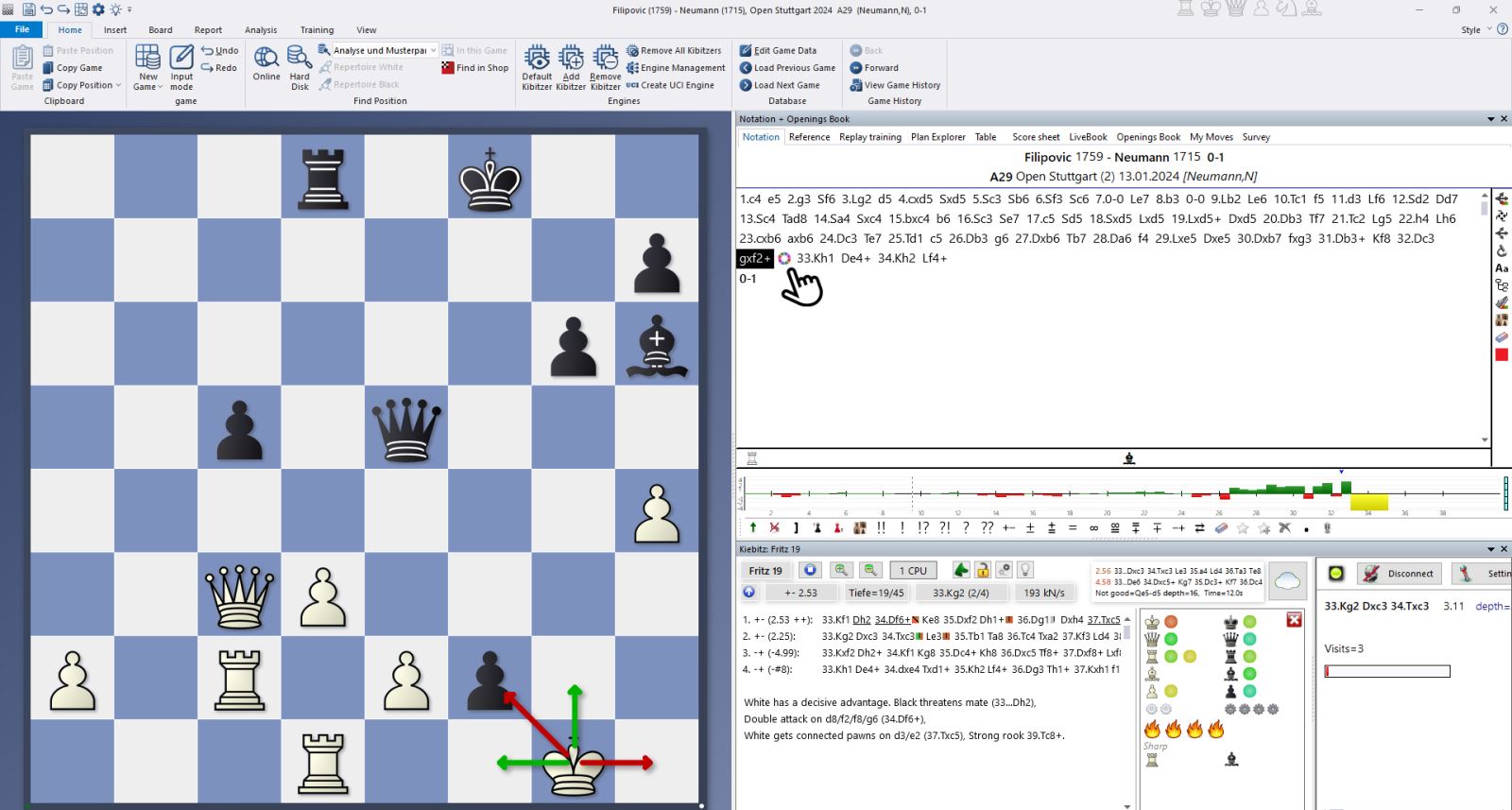
Task: Search position on Hard Disk
Action: 300,66
